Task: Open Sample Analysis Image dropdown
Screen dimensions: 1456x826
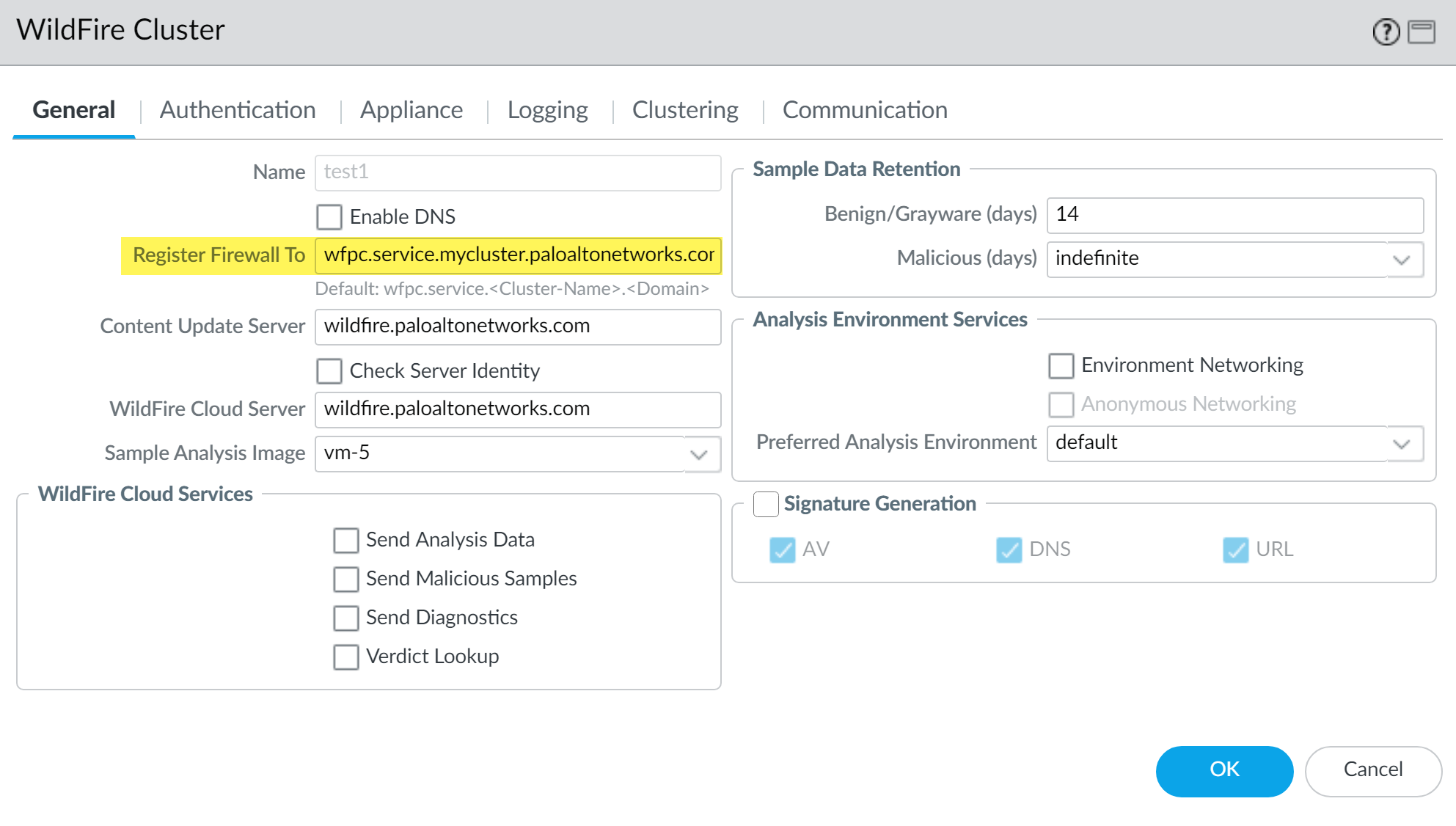Action: 699,454
